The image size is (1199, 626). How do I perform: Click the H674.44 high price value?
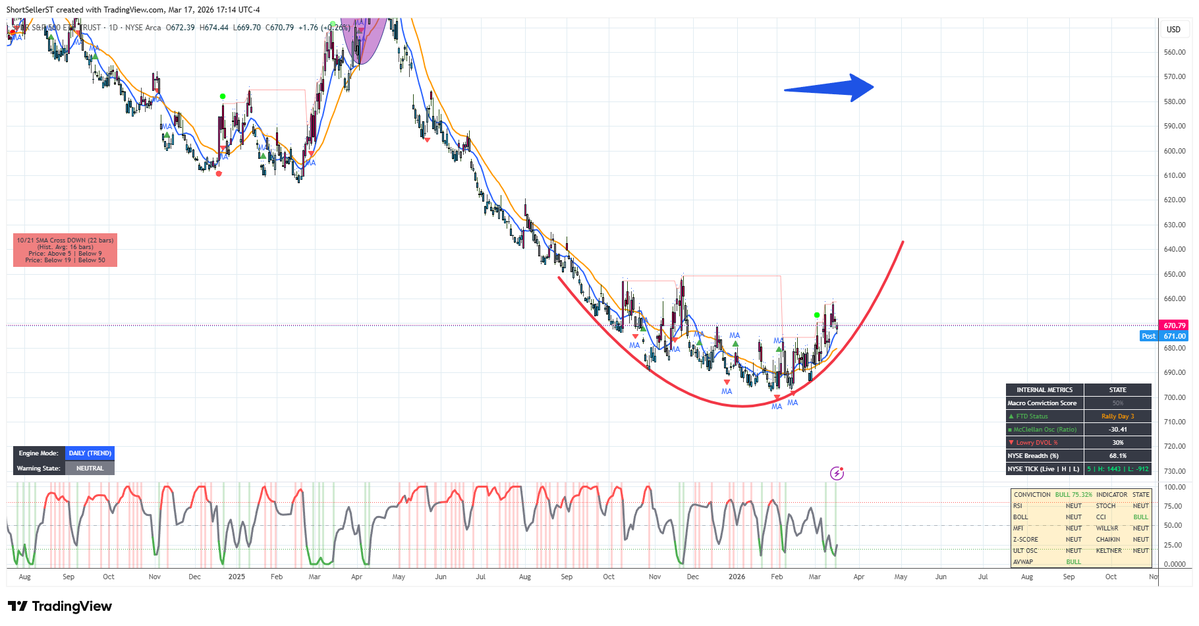[x=213, y=28]
